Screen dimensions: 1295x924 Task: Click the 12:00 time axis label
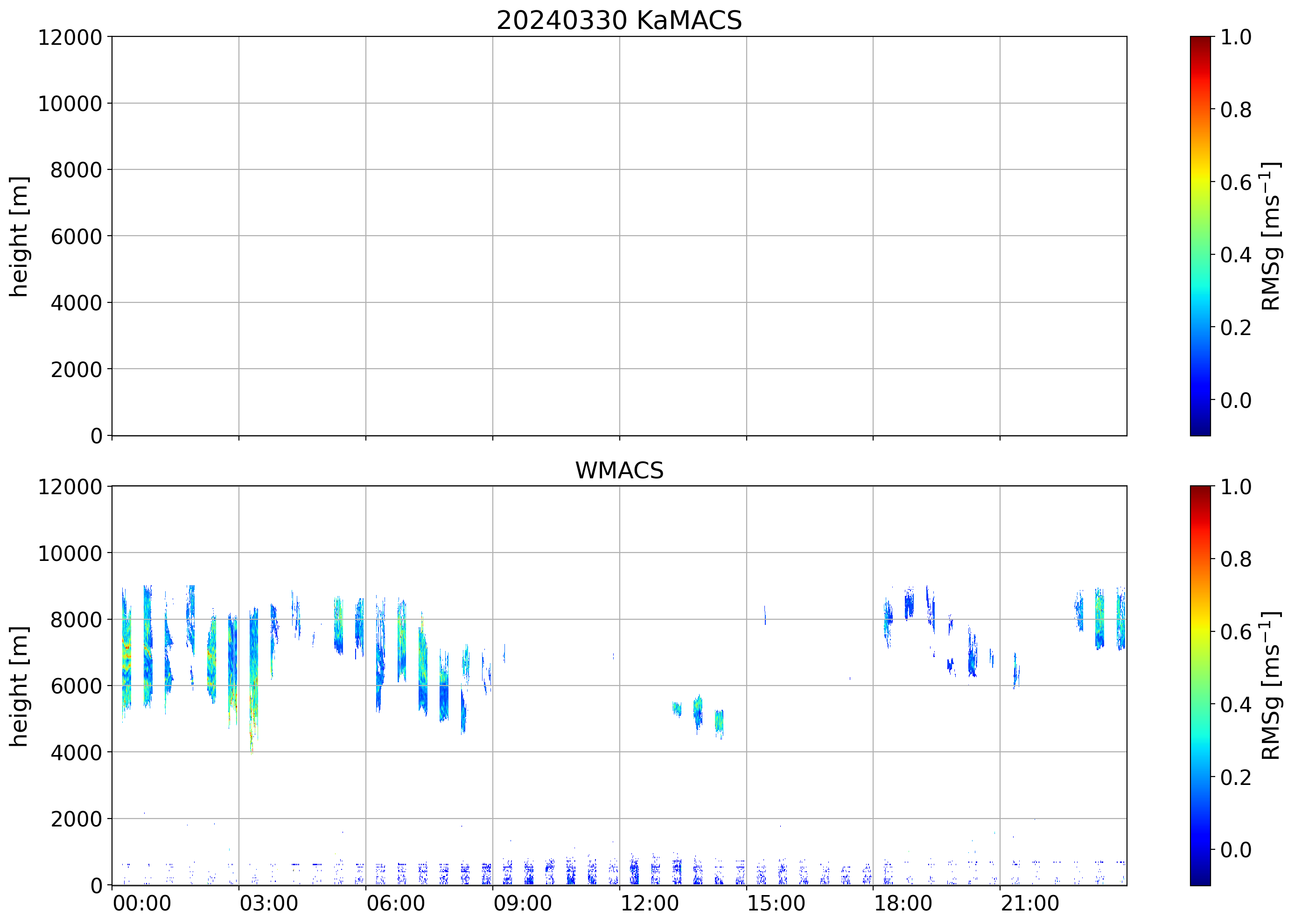(x=649, y=903)
